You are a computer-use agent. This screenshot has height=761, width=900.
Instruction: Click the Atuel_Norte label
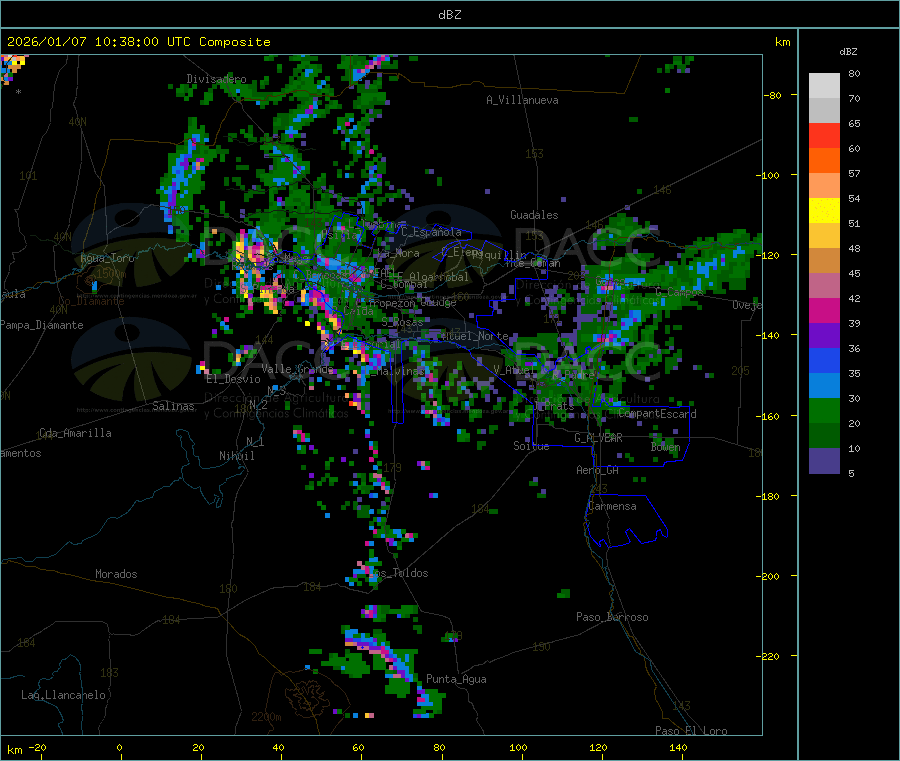pos(474,336)
